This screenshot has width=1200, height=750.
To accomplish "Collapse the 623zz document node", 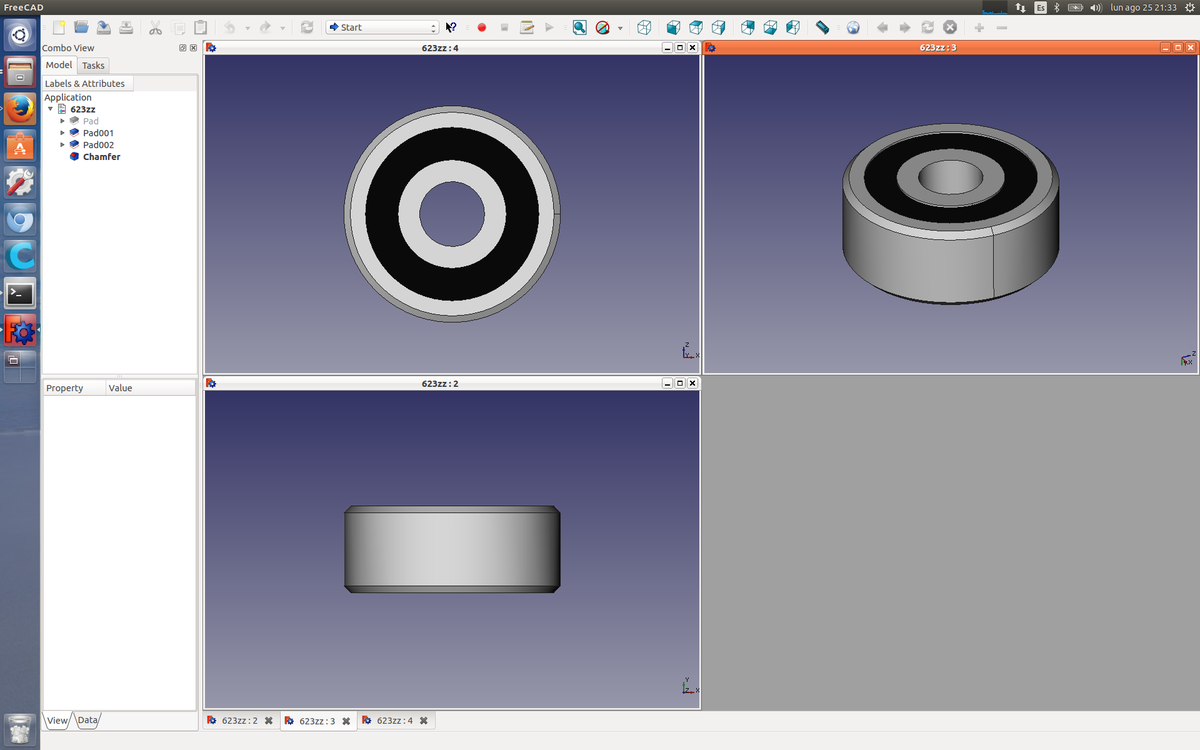I will 51,109.
